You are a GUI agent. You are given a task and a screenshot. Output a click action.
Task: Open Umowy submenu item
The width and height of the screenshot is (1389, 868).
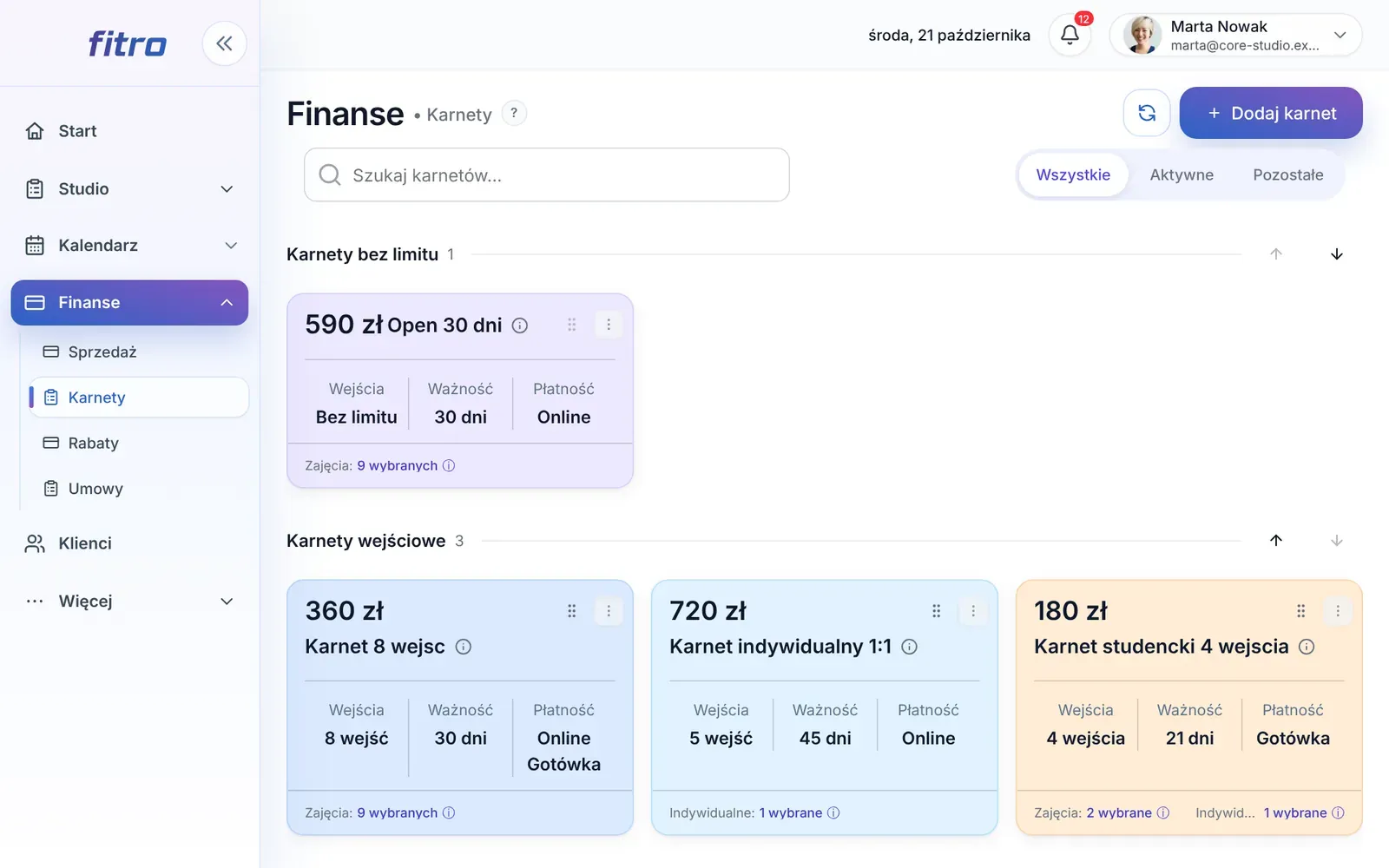[139, 489]
